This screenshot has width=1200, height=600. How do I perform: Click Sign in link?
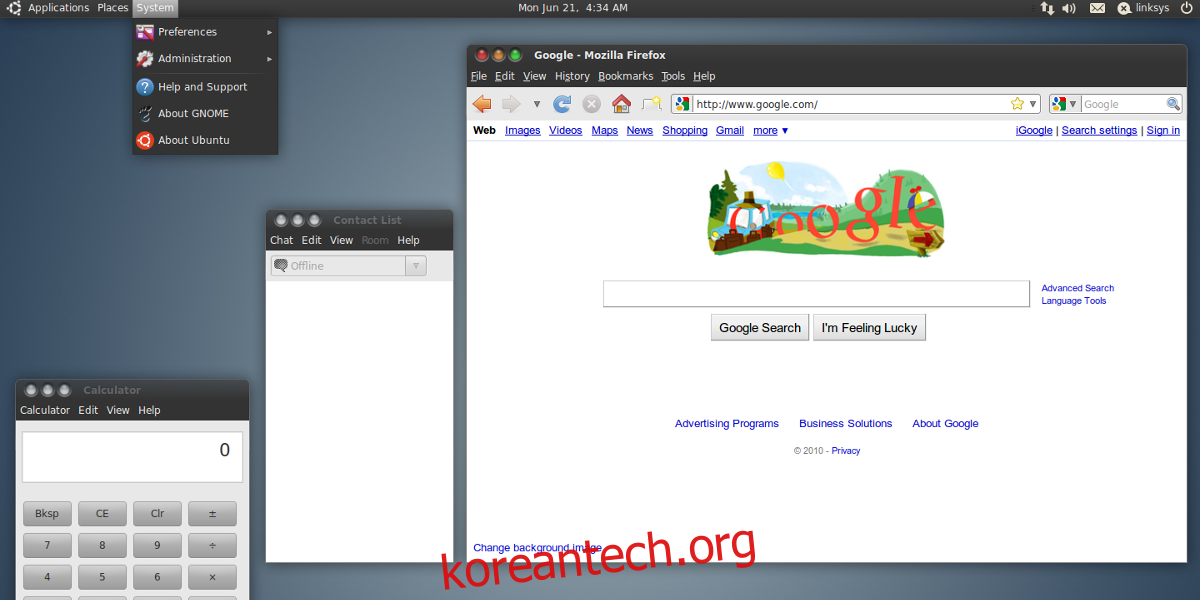pos(1163,131)
